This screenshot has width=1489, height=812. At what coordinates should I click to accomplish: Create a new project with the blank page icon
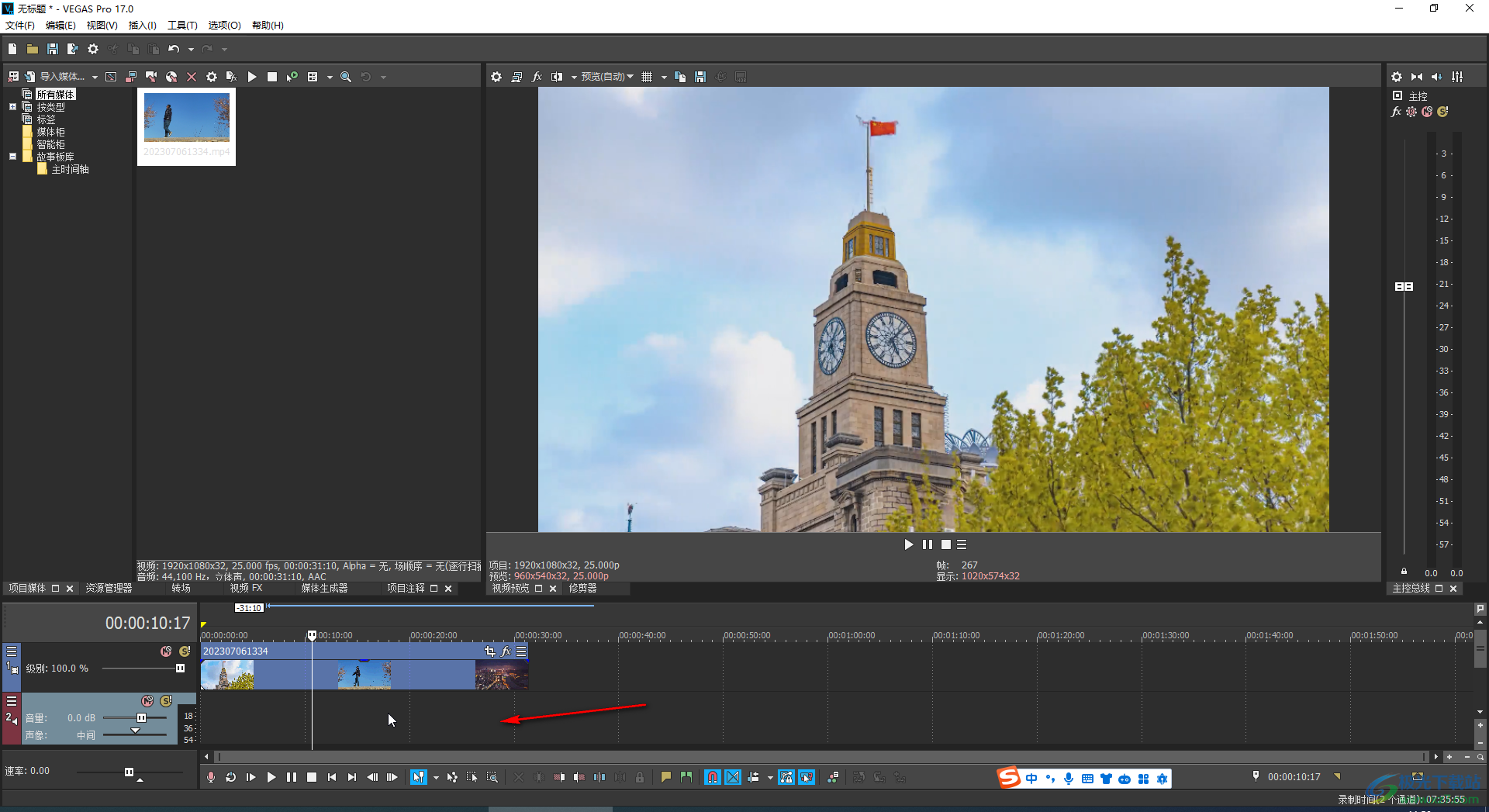pos(12,49)
